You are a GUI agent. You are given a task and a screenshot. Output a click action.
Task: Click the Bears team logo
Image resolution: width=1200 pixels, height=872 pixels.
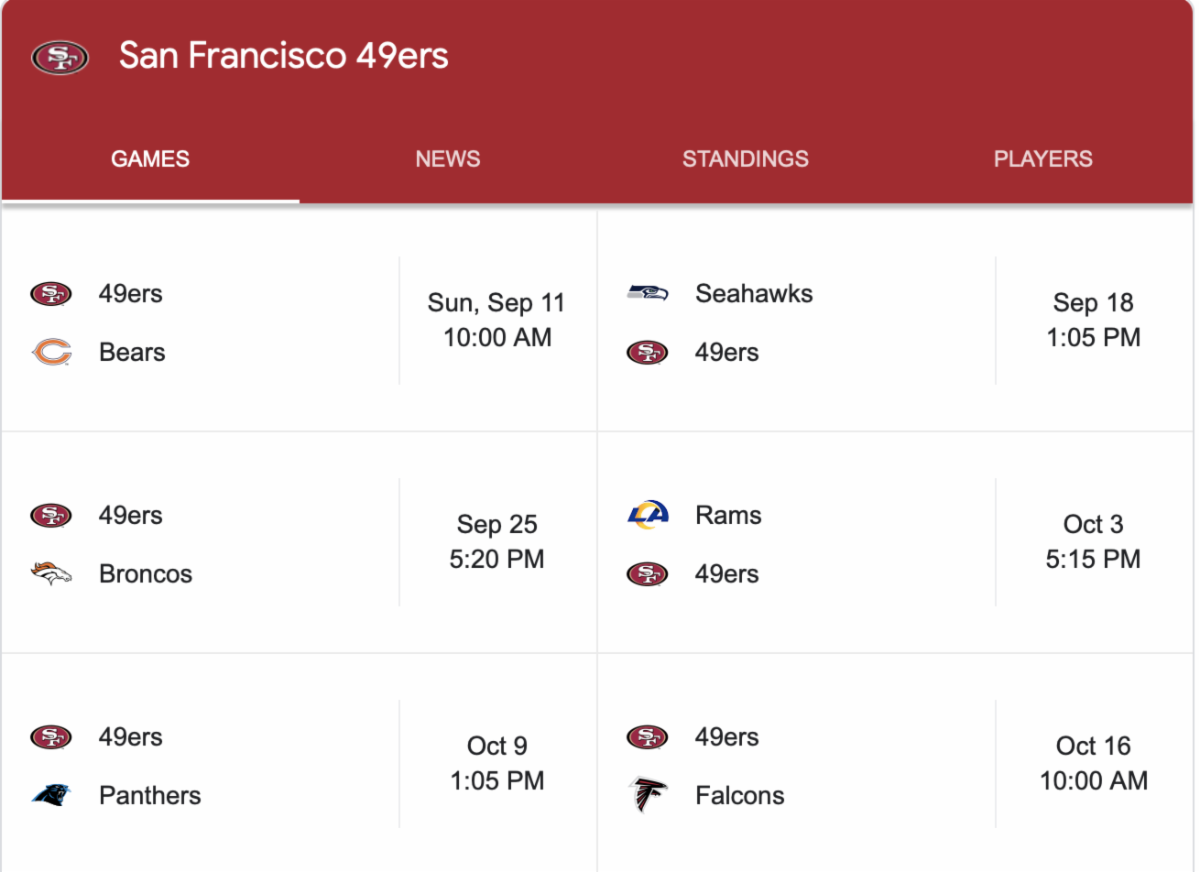click(x=51, y=352)
